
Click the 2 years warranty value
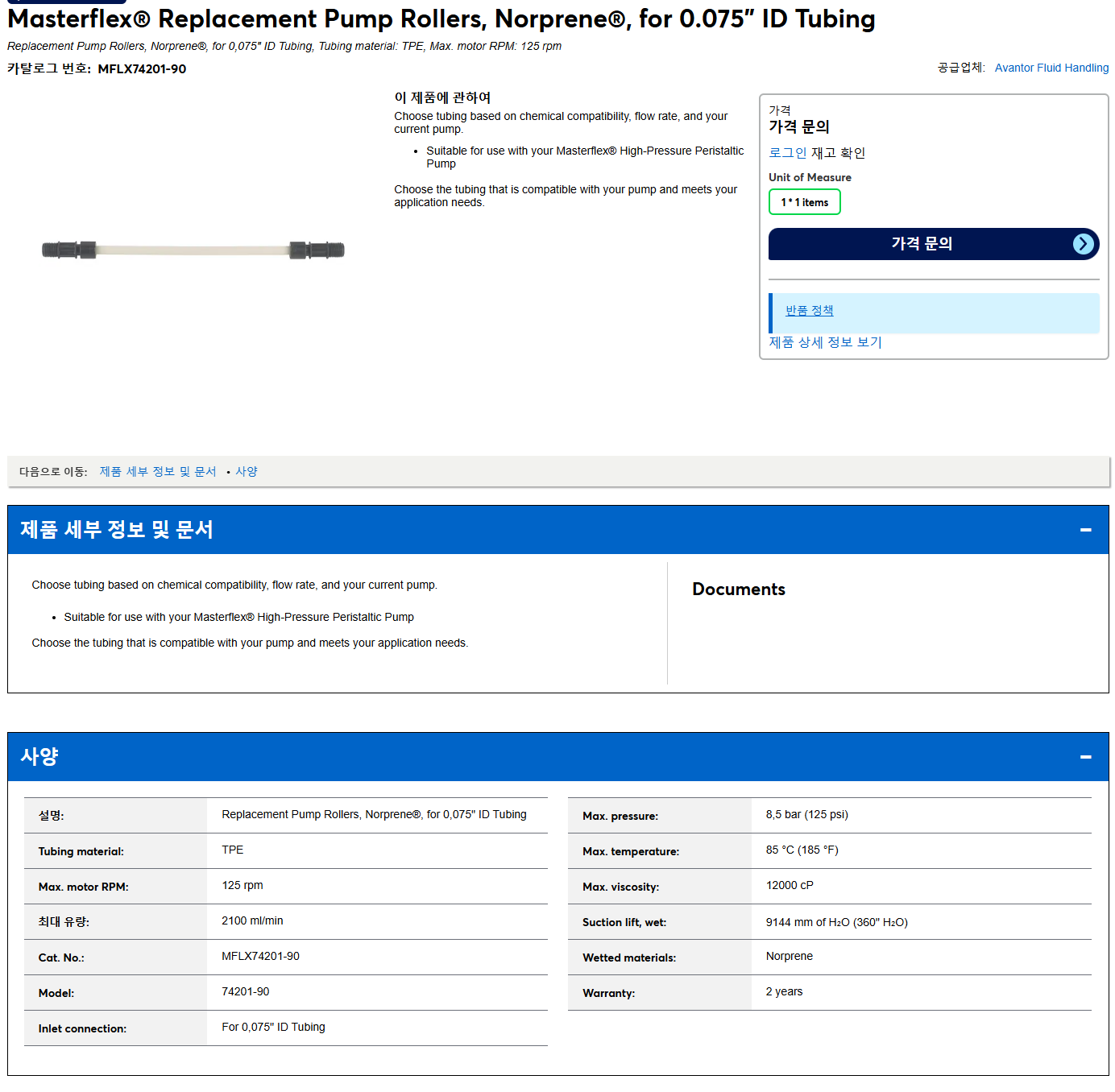(x=784, y=992)
